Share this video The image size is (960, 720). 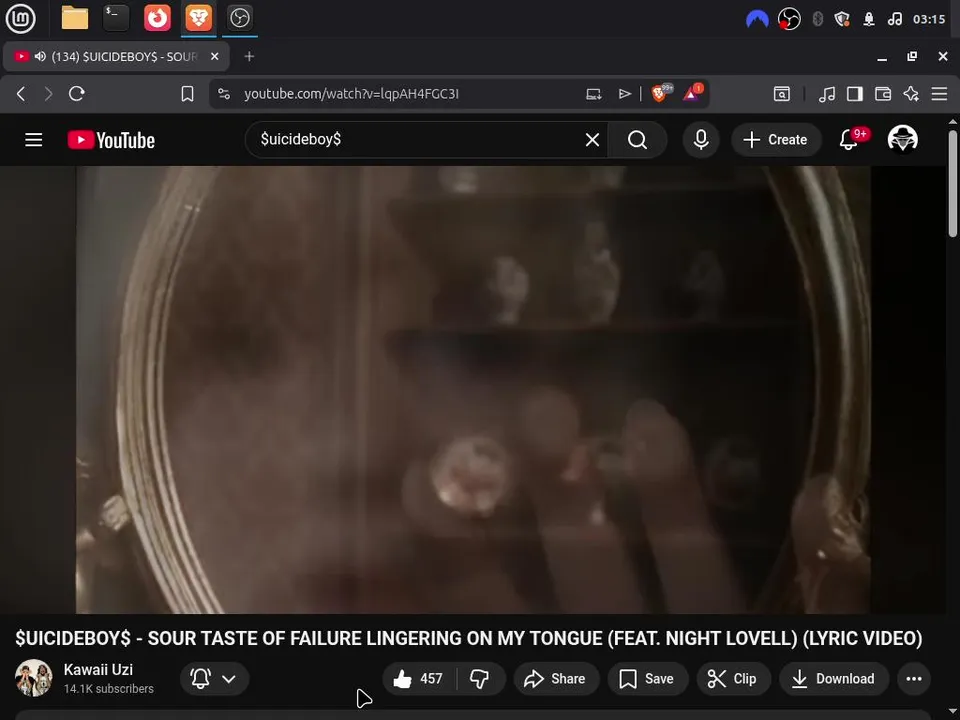click(556, 678)
